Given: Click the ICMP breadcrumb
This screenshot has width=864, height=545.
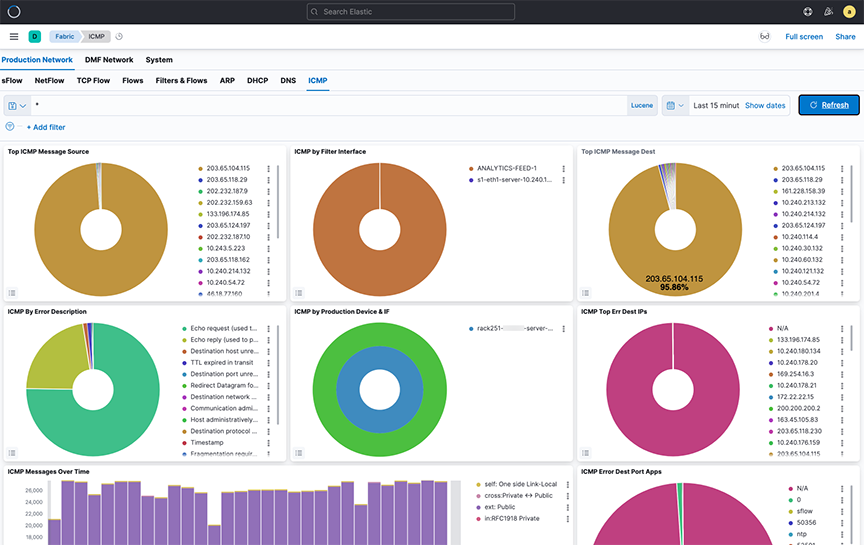Looking at the screenshot, I should (x=96, y=36).
